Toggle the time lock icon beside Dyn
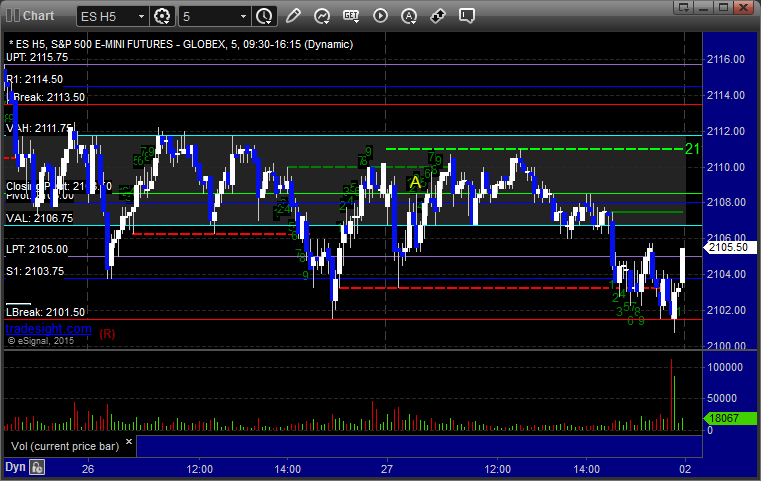Viewport: 761px width, 481px height. pyautogui.click(x=37, y=467)
